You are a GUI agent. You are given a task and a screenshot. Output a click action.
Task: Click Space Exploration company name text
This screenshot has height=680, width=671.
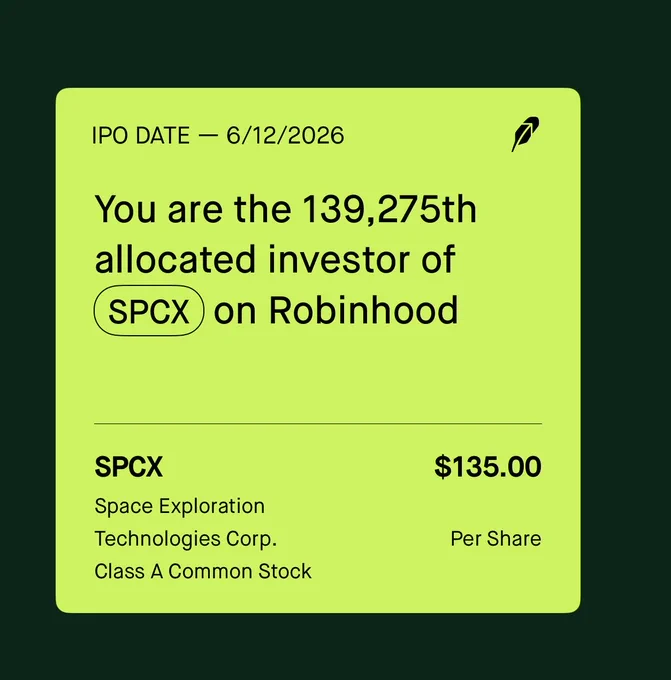pos(180,506)
